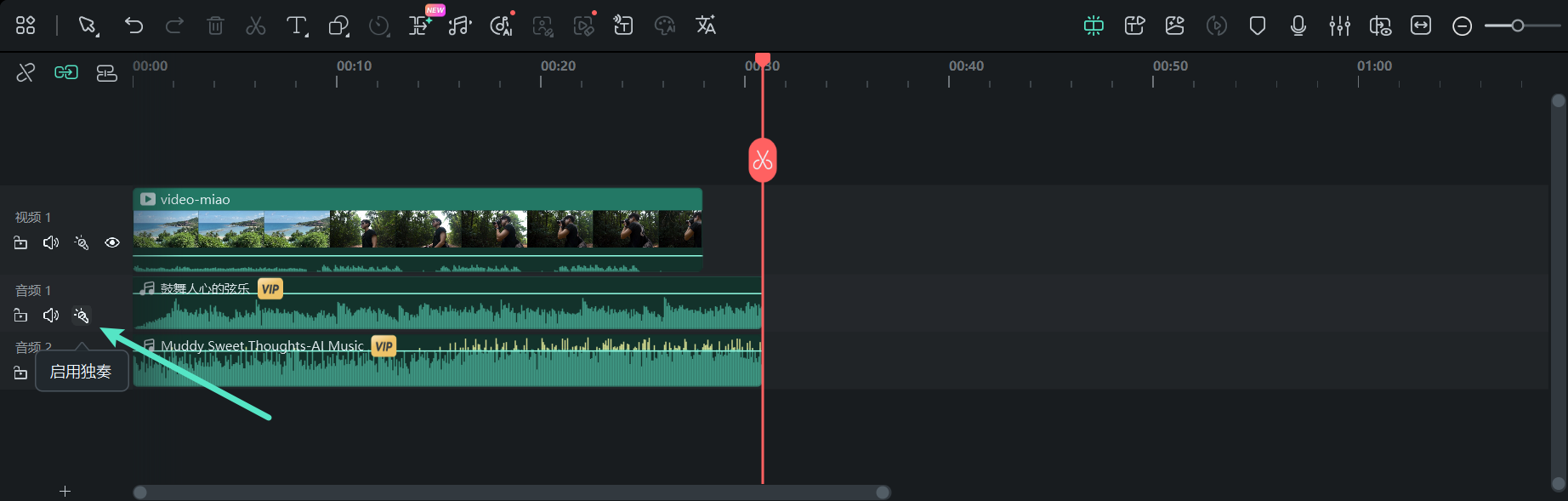Screen dimensions: 1568x501
Task: Lock the 音频 2 track
Action: (x=20, y=373)
